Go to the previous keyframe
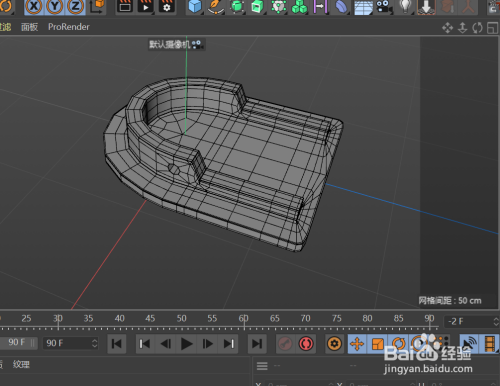 coord(145,344)
